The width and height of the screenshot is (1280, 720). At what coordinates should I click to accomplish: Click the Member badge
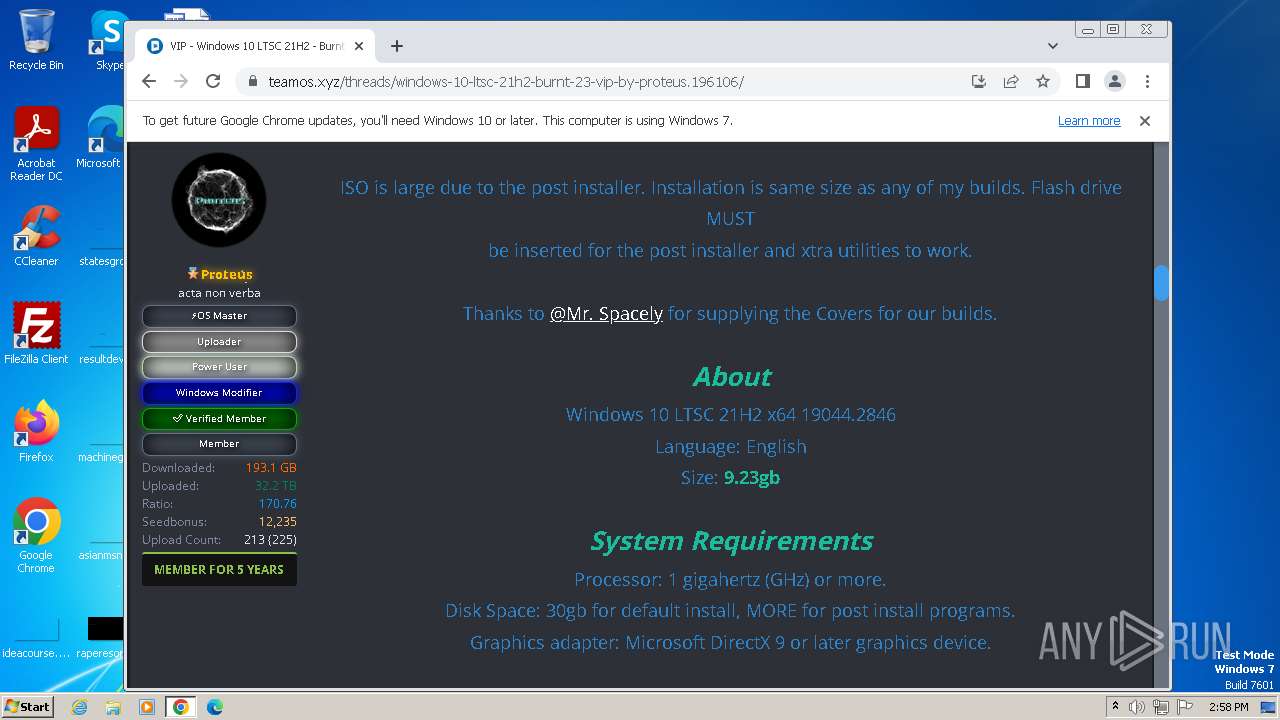click(x=219, y=444)
